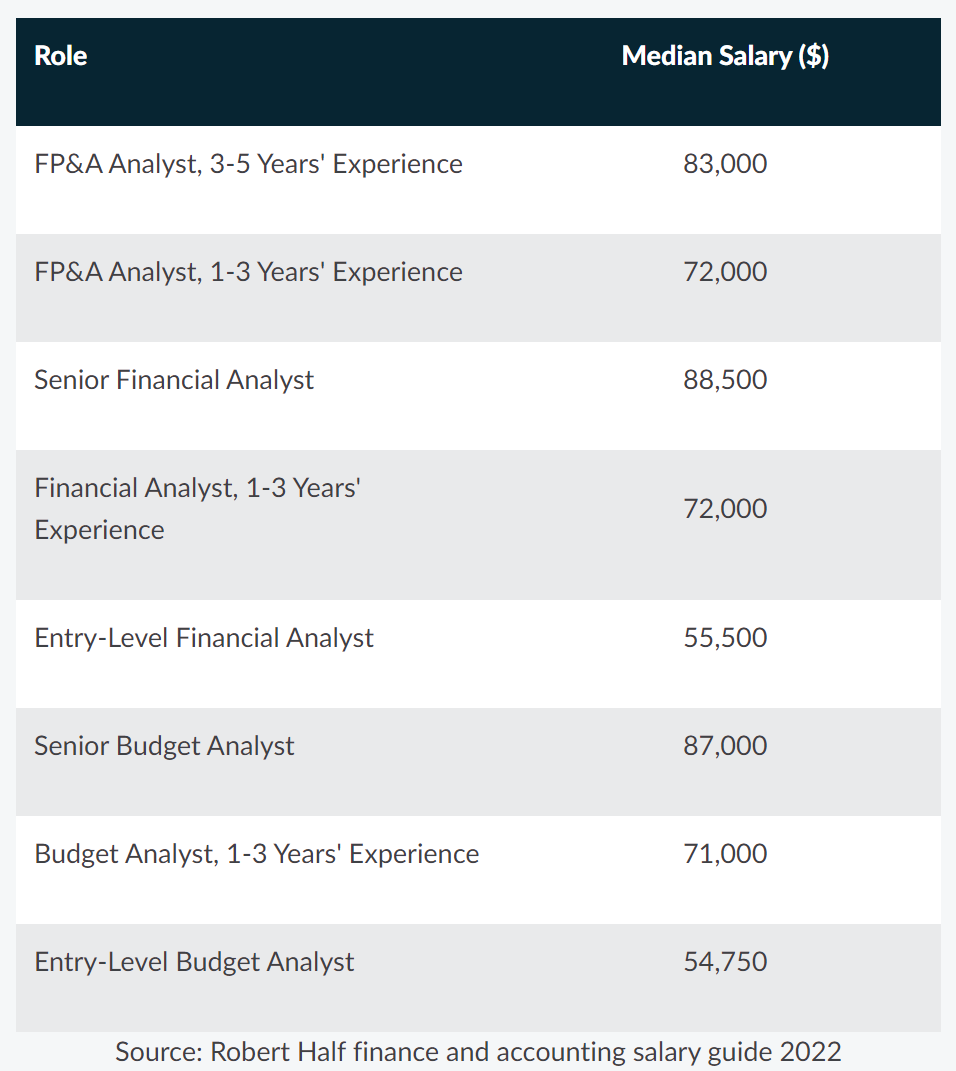
Task: Select Budget Analyst, 1-3 Years' Experience role
Action: coord(256,854)
